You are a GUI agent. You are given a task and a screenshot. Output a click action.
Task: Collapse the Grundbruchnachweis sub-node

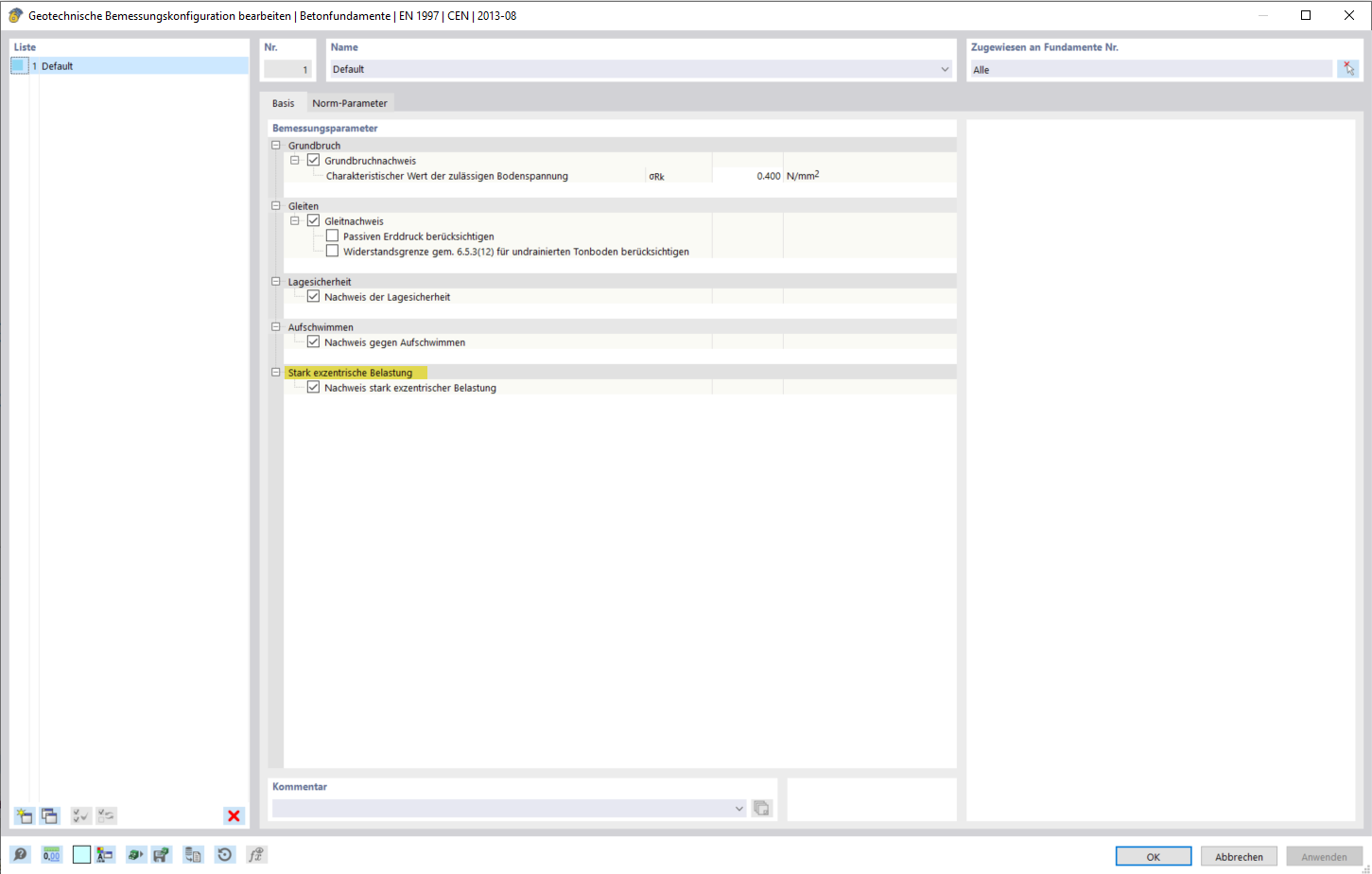point(295,161)
